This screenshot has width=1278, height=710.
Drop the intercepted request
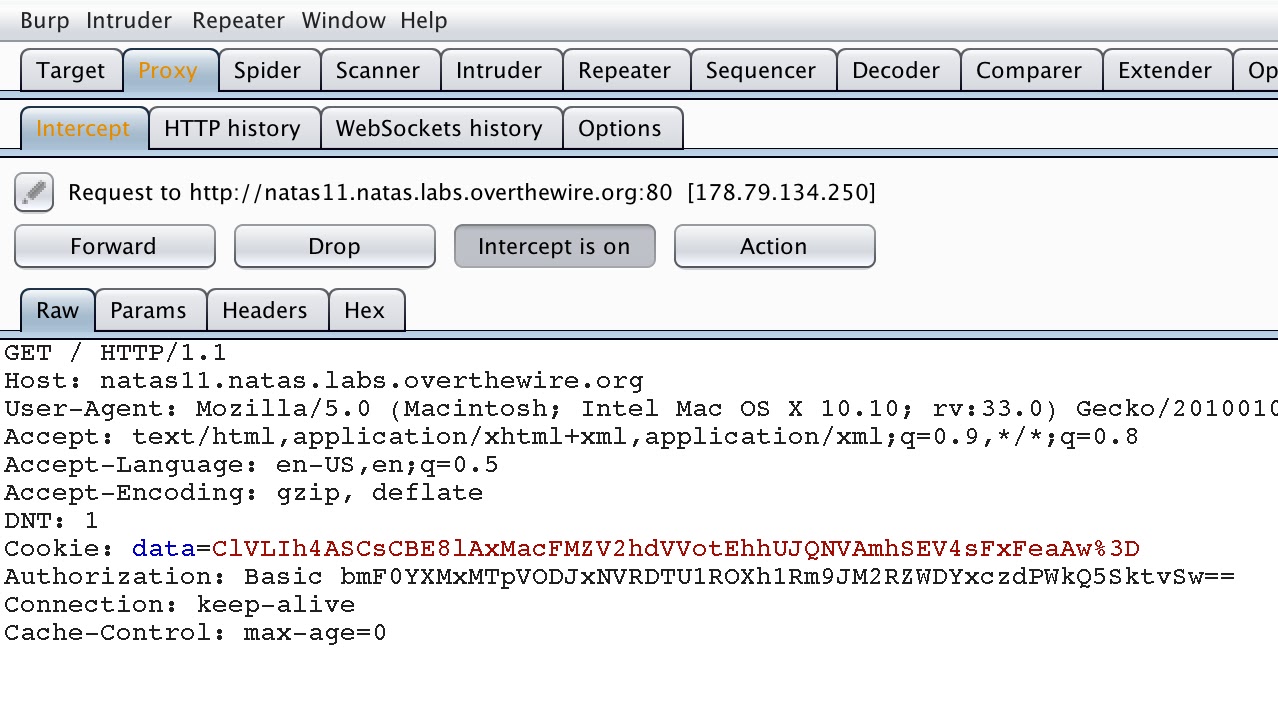coord(334,246)
